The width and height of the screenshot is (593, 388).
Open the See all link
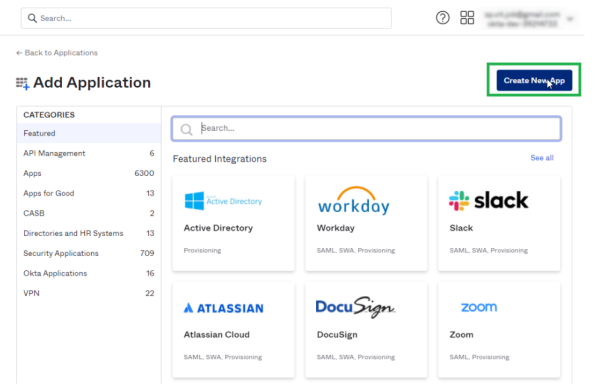coord(542,158)
